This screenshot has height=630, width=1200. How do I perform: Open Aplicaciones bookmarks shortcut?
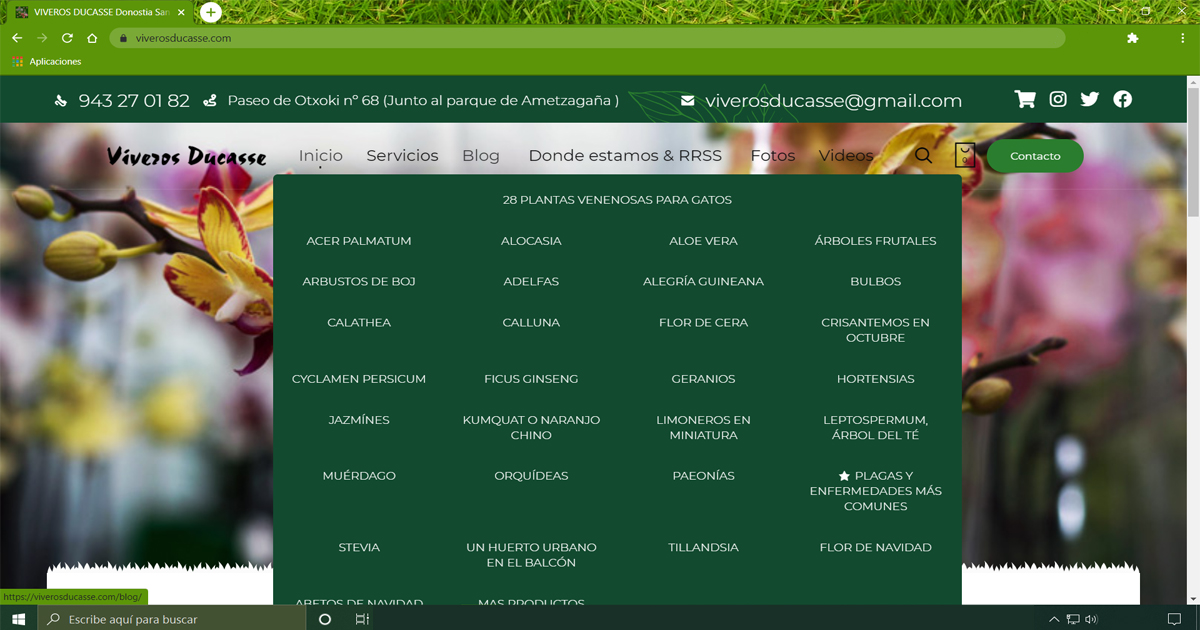click(x=46, y=62)
